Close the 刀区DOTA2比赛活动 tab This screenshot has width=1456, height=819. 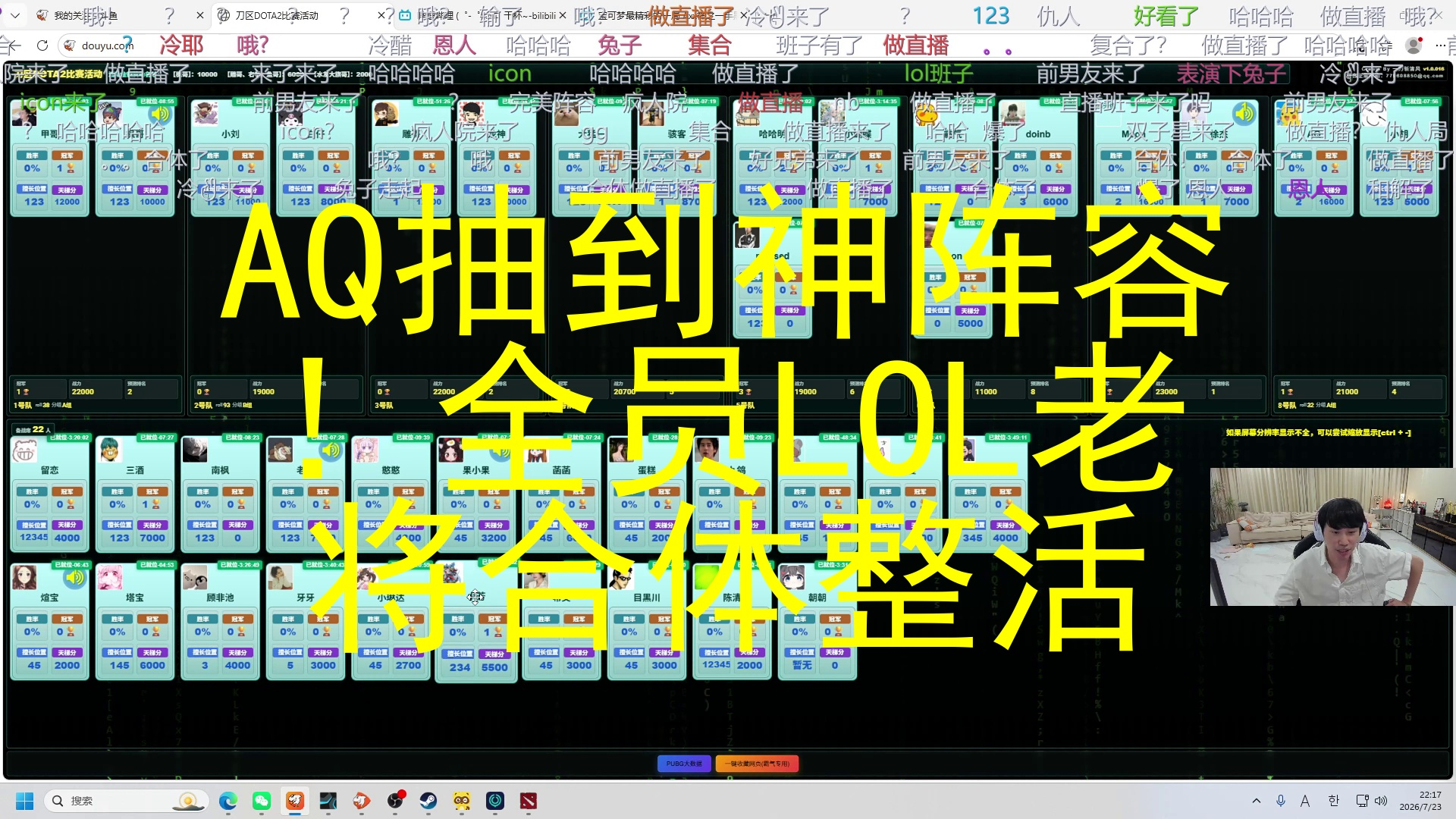(381, 15)
